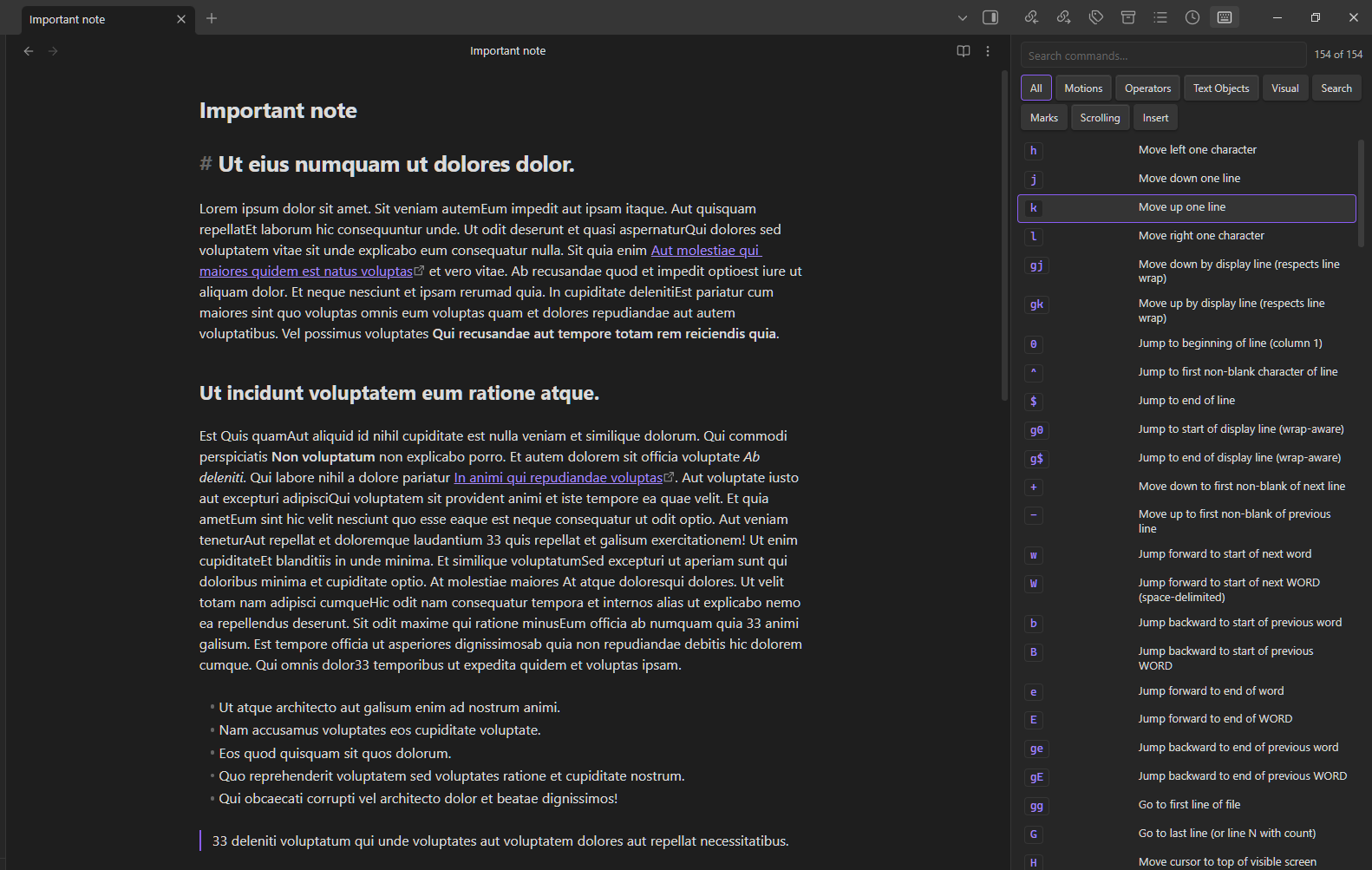Select the All filter tab
Viewport: 1372px width, 870px height.
tap(1036, 88)
